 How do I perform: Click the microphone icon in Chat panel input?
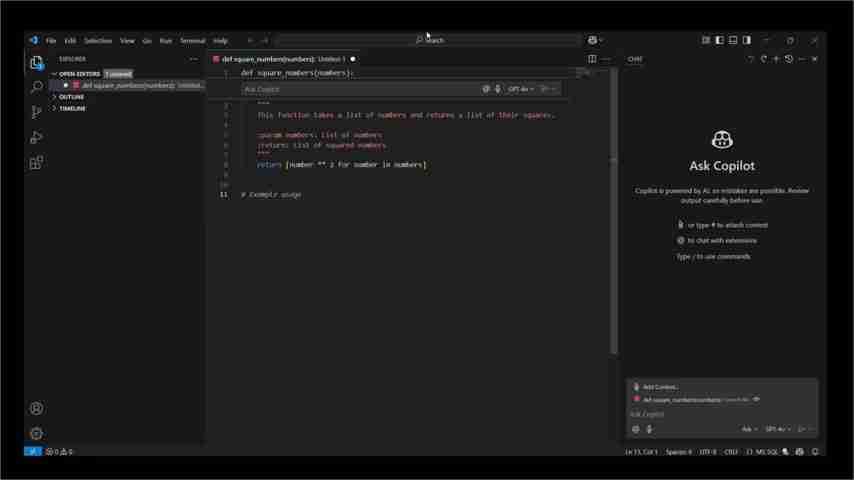pos(649,429)
